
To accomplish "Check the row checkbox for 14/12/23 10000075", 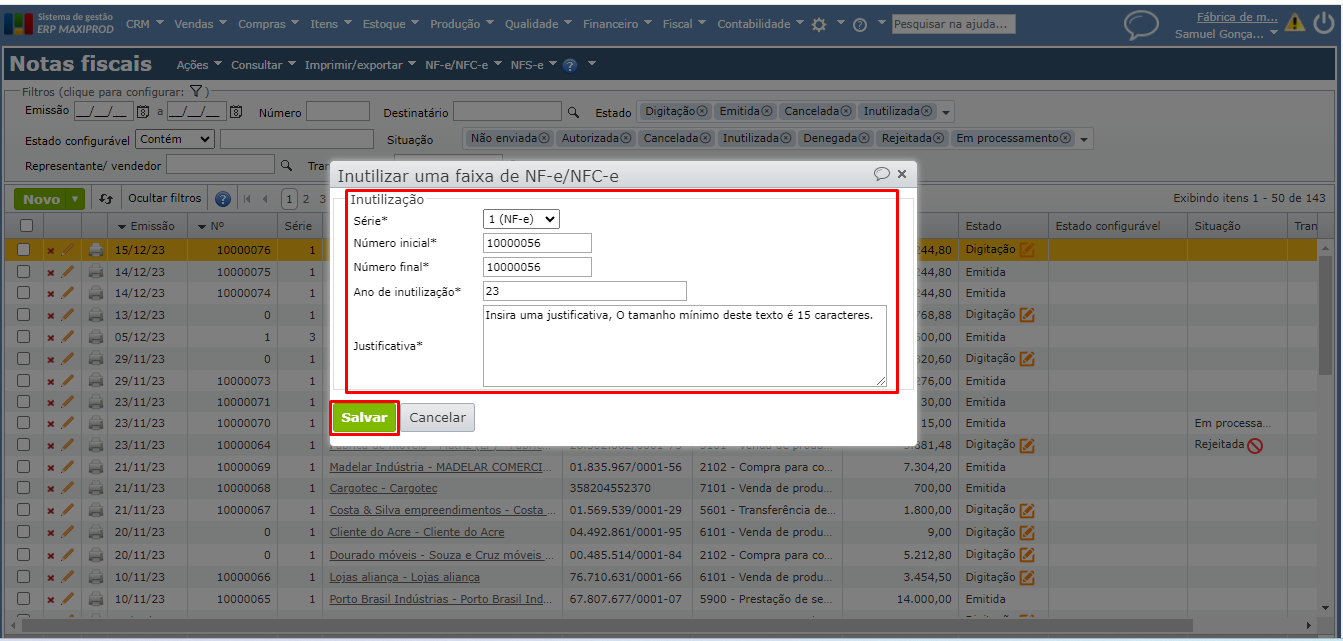I will pyautogui.click(x=24, y=272).
